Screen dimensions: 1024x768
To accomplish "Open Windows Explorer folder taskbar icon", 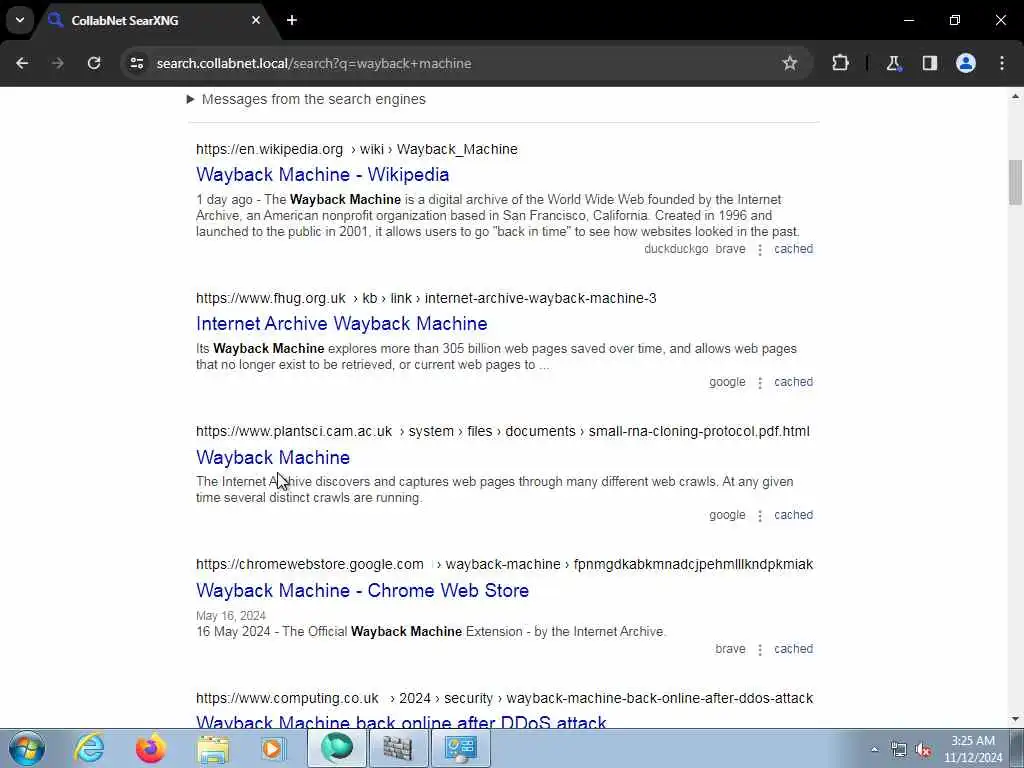I will coord(213,749).
